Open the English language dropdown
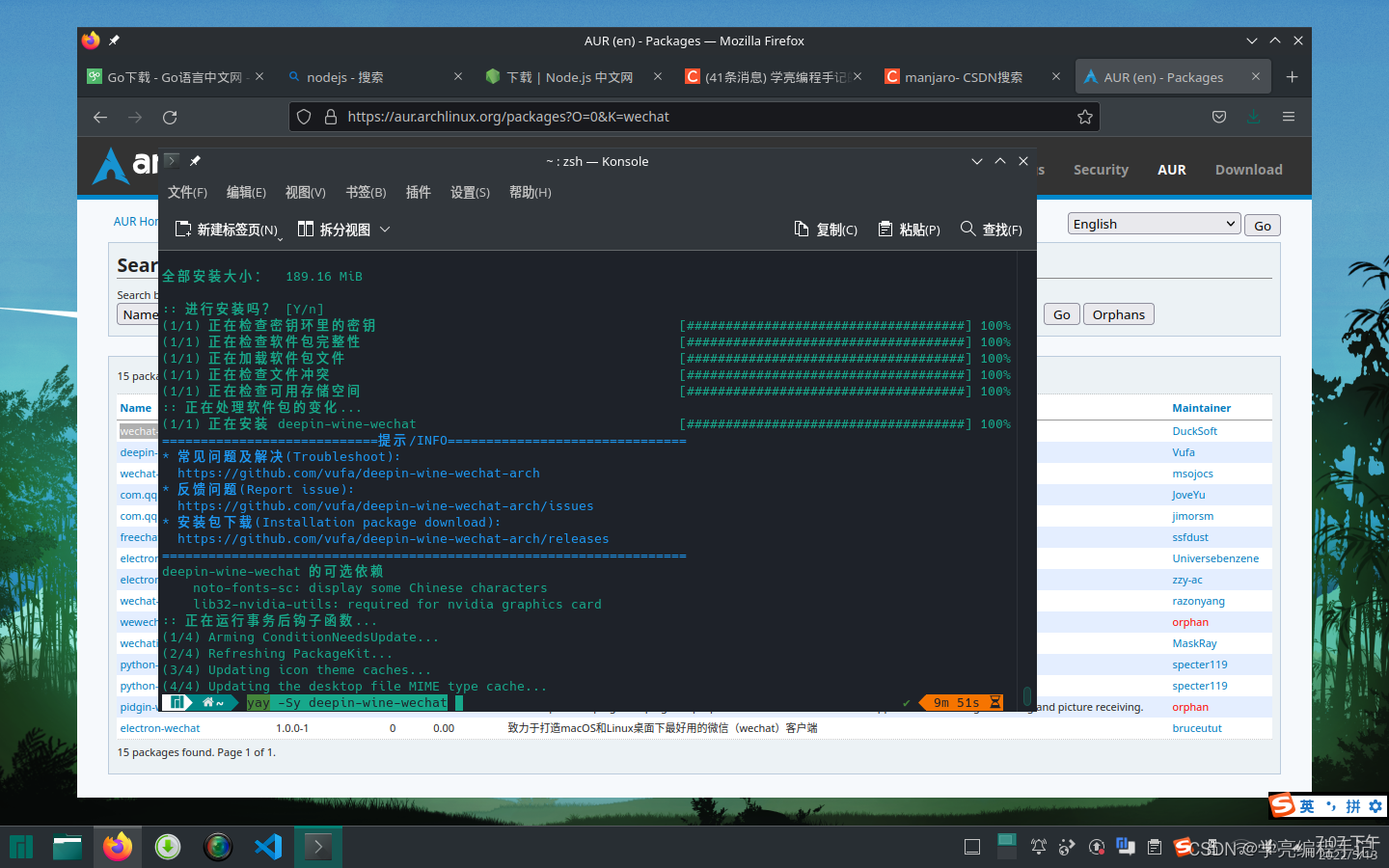1389x868 pixels. coord(1154,224)
